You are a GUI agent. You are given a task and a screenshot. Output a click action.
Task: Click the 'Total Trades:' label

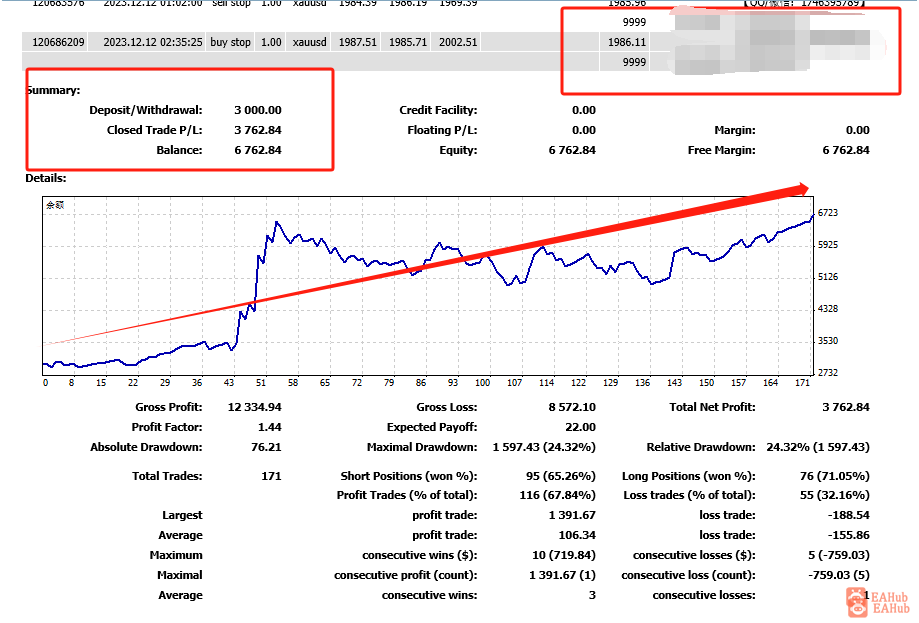pos(167,476)
